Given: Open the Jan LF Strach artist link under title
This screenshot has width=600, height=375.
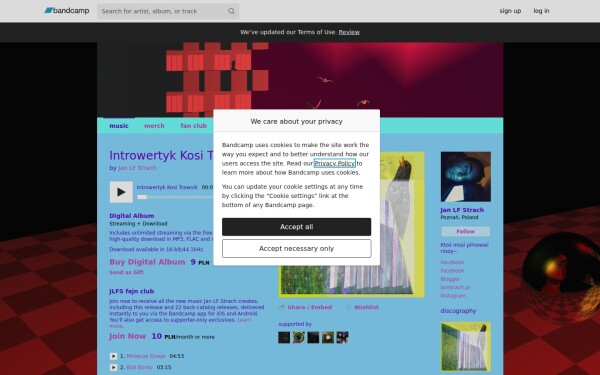Looking at the screenshot, I should [137, 168].
